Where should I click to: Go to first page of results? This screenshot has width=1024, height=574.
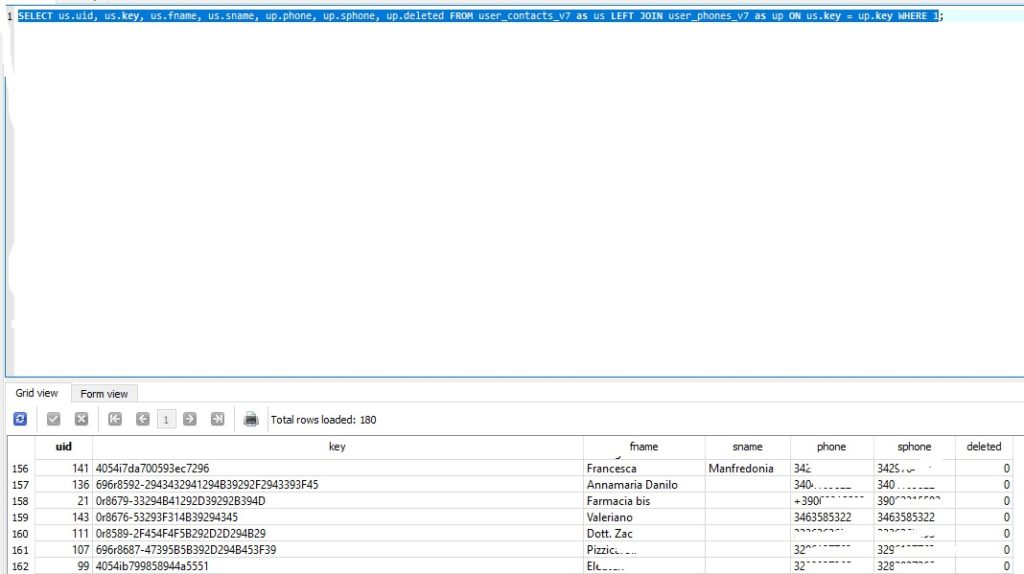[x=115, y=419]
